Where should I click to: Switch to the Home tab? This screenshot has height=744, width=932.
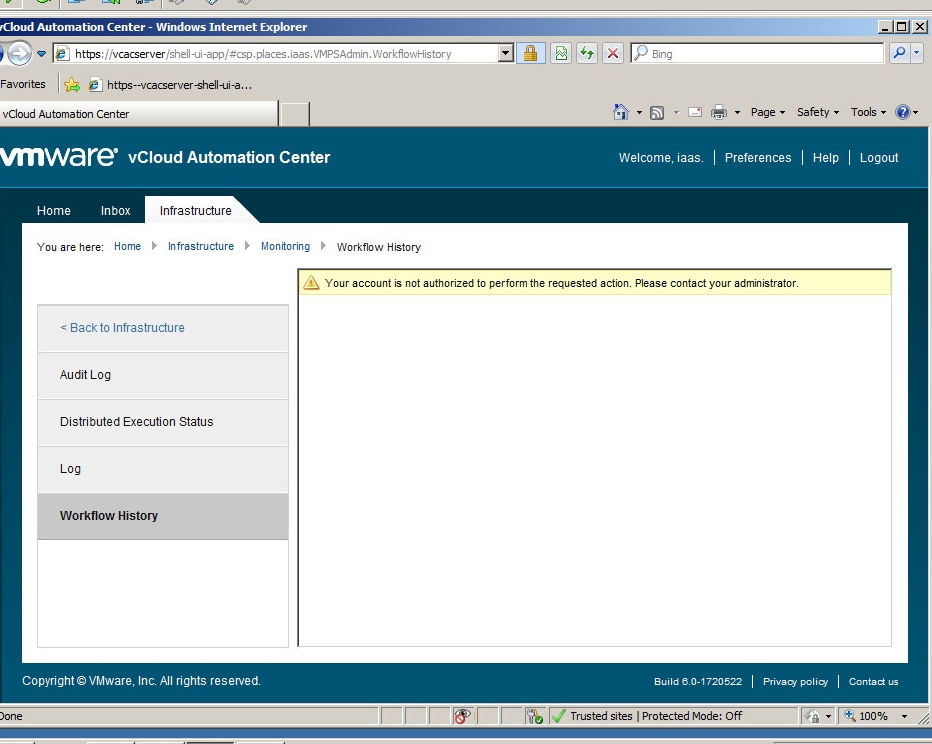[53, 210]
